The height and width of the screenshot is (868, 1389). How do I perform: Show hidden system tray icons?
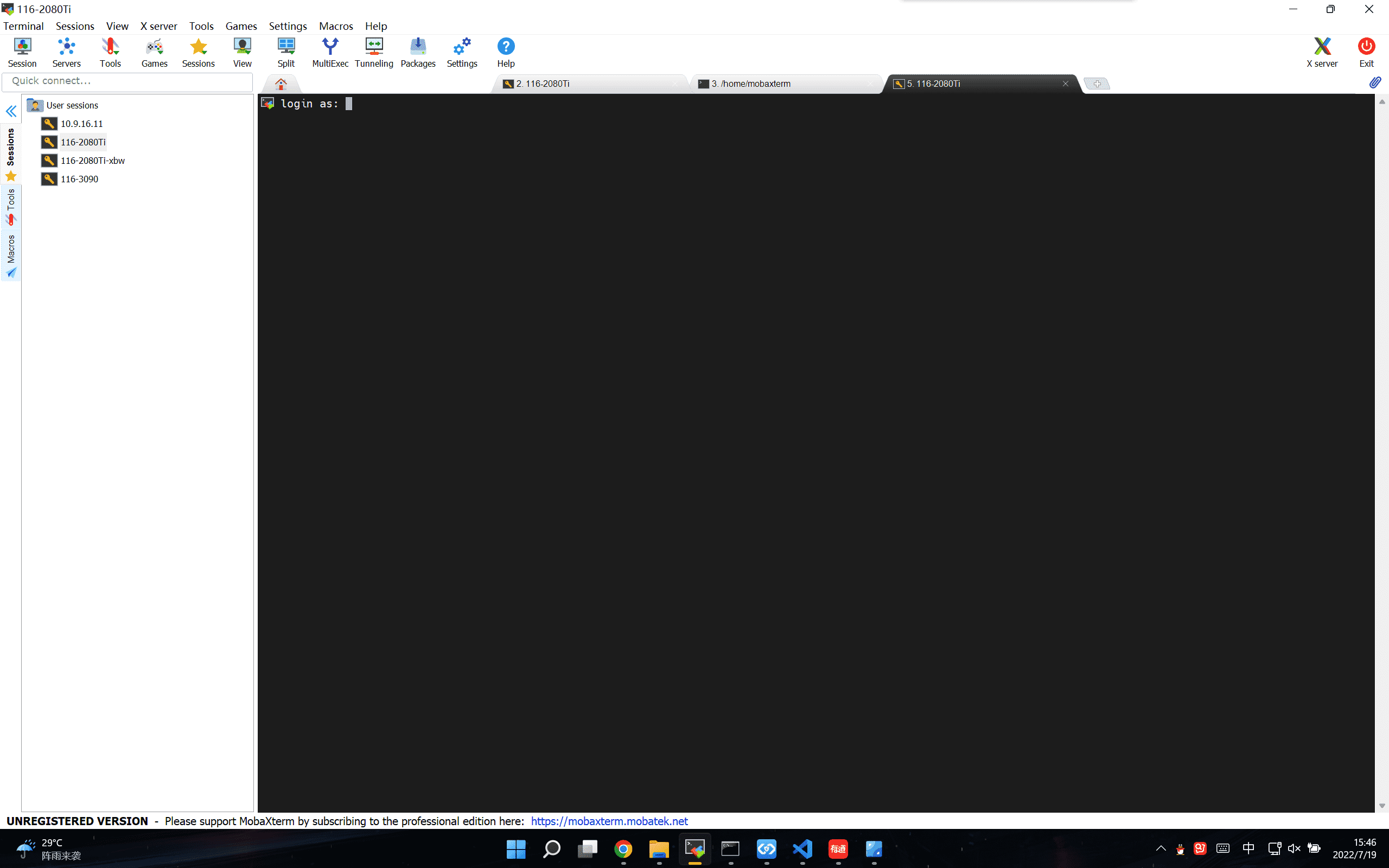coord(1161,848)
